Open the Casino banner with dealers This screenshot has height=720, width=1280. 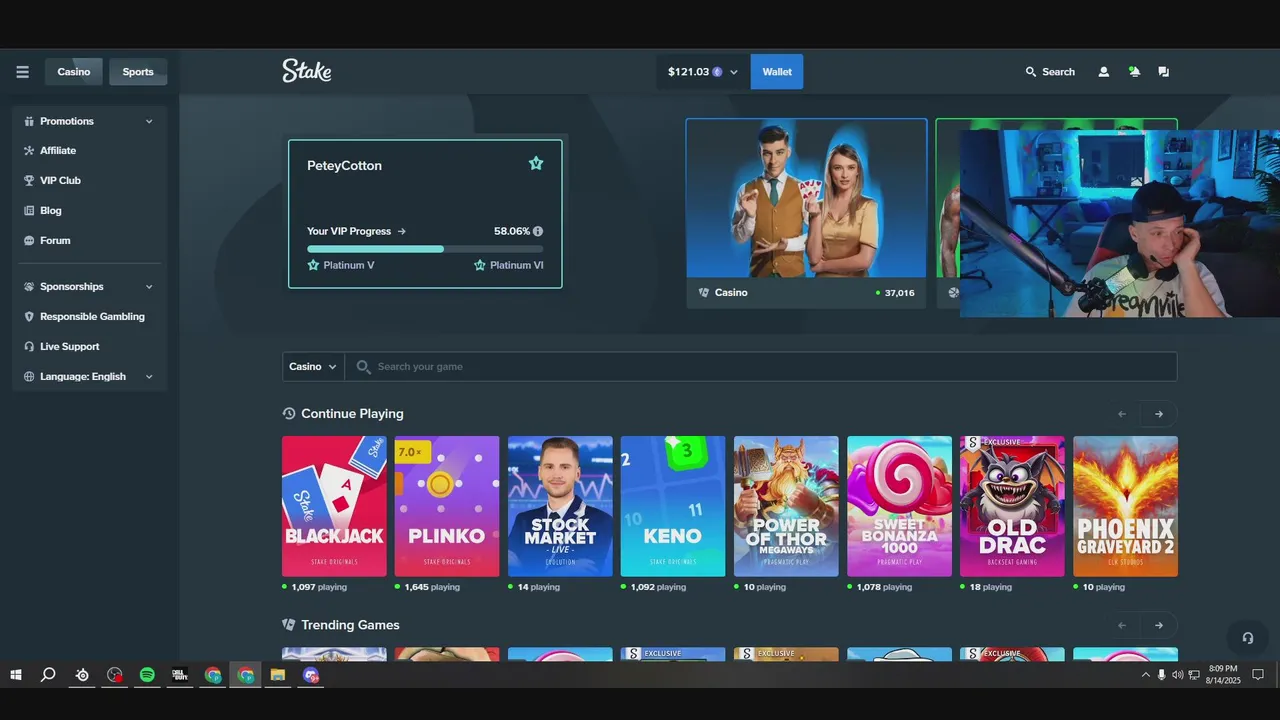[806, 213]
